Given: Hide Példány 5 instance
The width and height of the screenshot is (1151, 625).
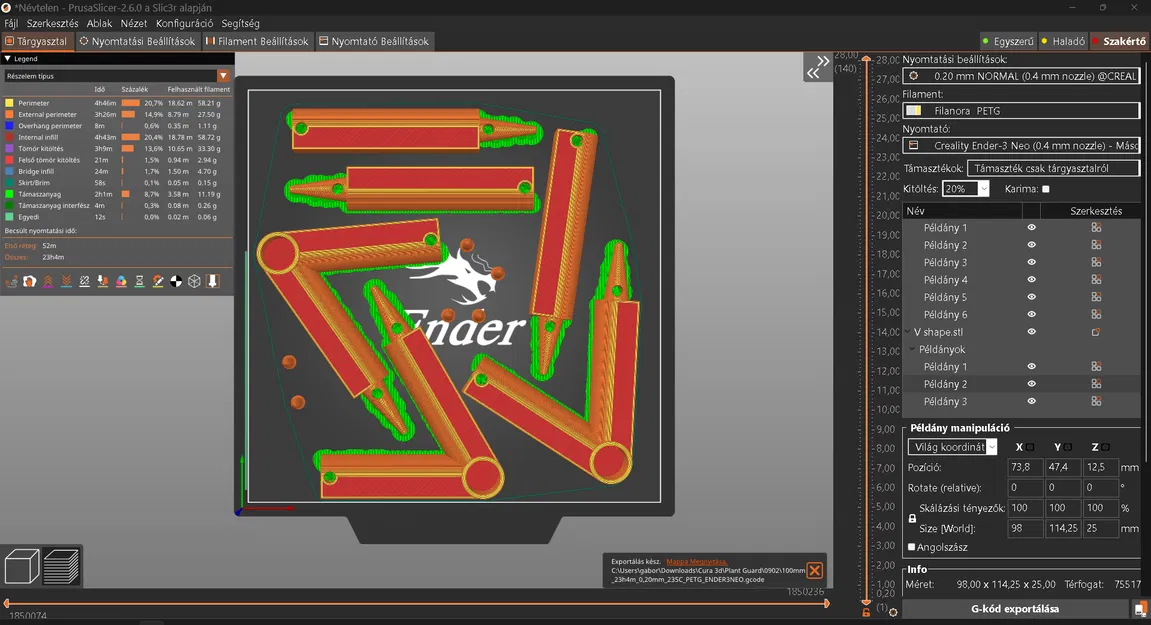Looking at the screenshot, I should tap(1031, 297).
